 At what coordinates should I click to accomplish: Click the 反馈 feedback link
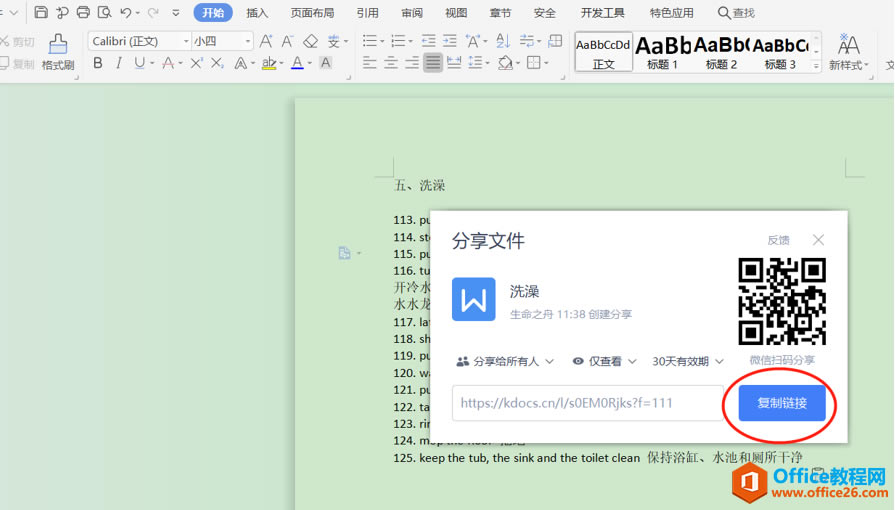click(779, 240)
